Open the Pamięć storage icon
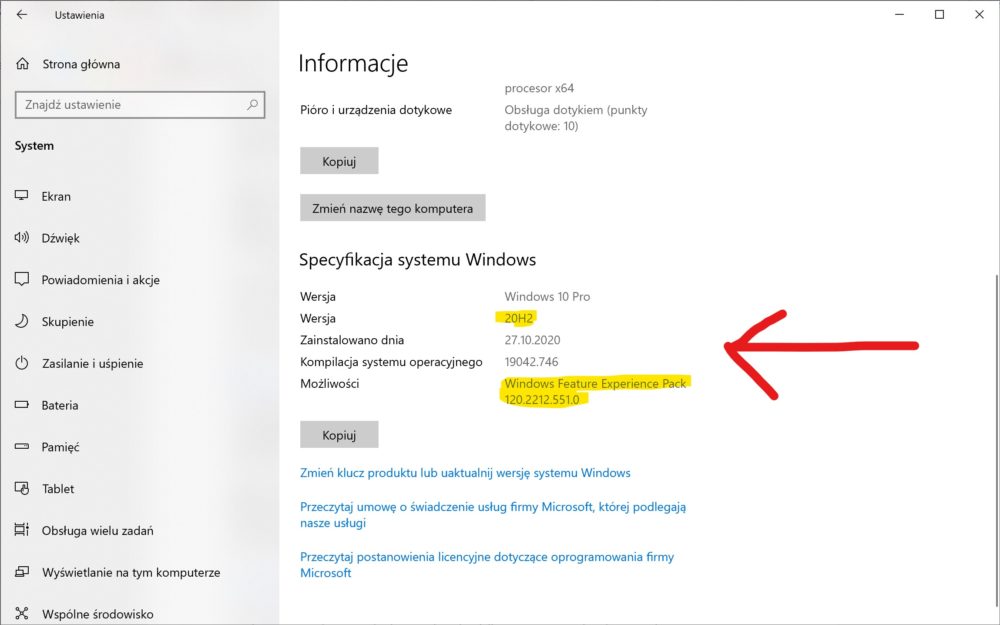Screen dimensions: 1000x625 click(22, 446)
